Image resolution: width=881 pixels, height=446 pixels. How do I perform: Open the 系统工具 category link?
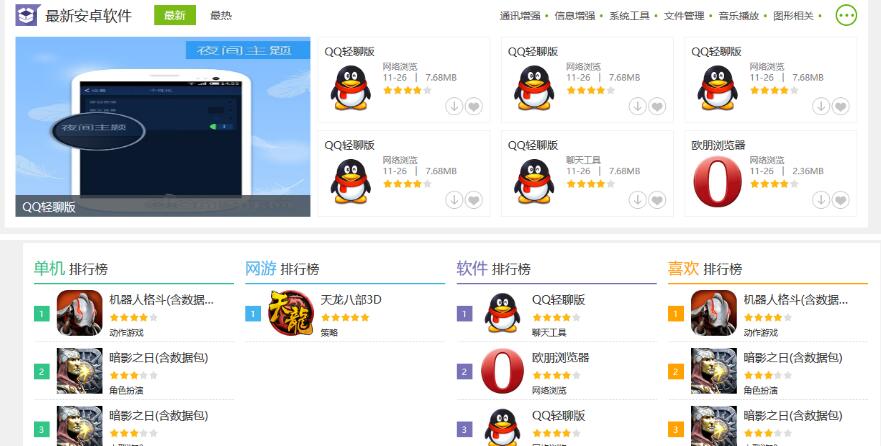tap(629, 16)
